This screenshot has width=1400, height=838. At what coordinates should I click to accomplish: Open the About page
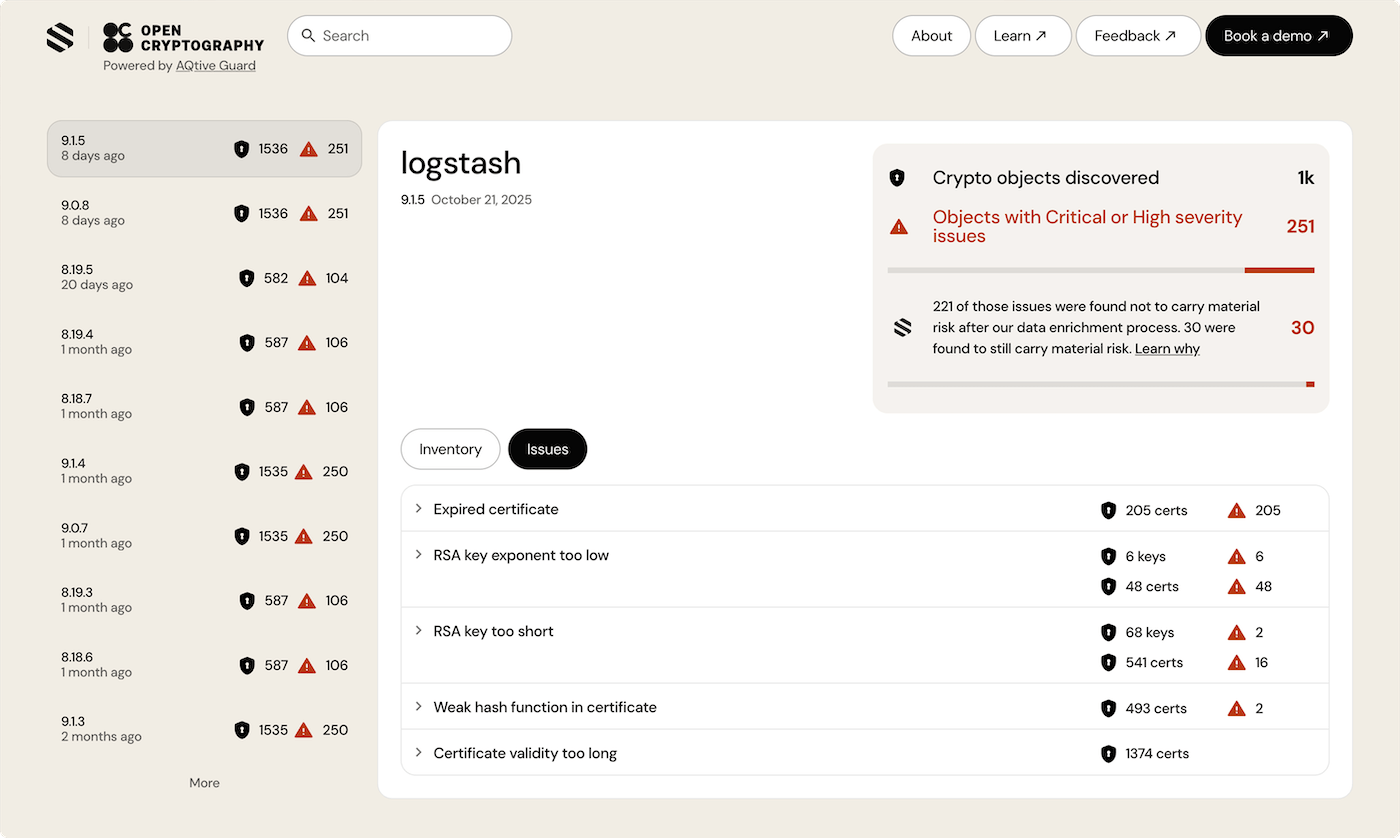pyautogui.click(x=931, y=36)
